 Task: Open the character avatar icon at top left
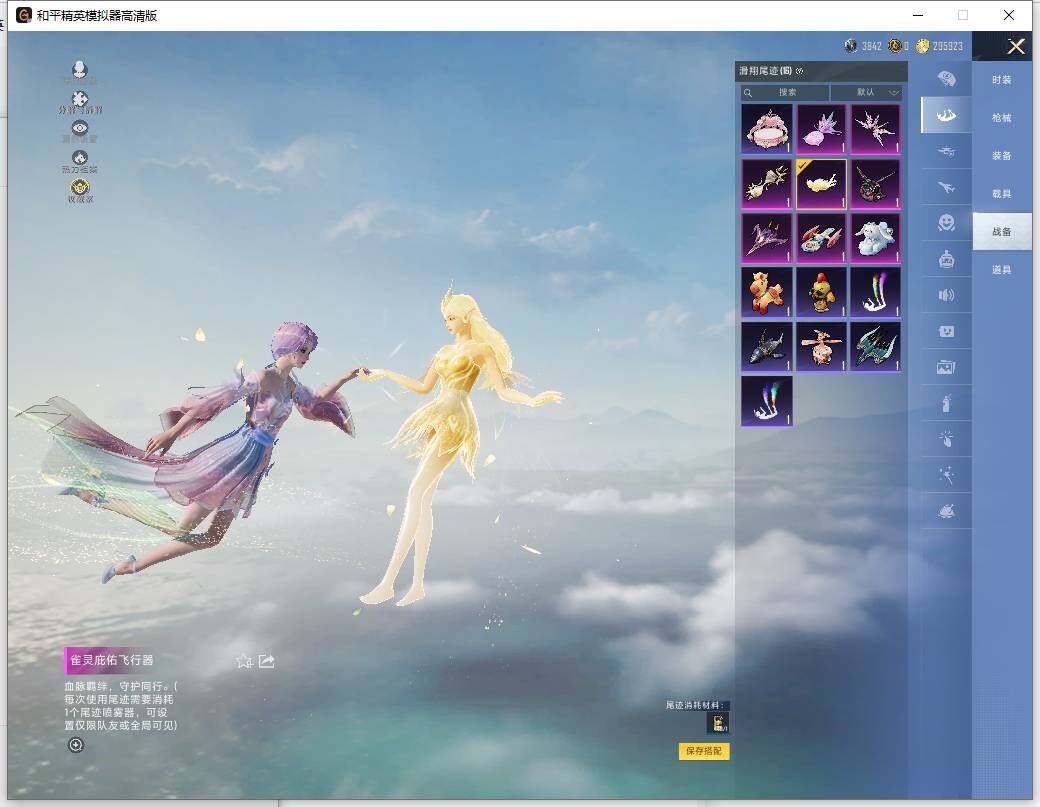80,70
